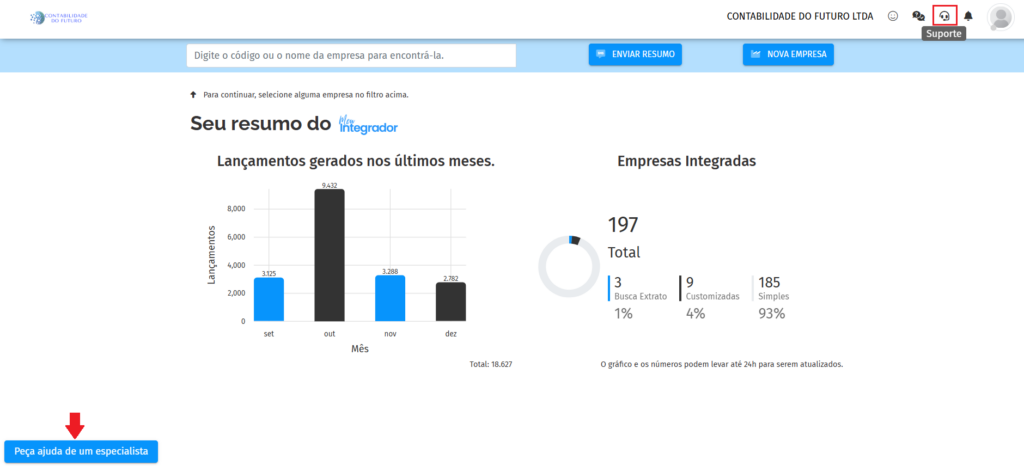Viewport: 1024px width, 466px height.
Task: Click the 'out' bar showing 9.432
Action: coord(329,255)
